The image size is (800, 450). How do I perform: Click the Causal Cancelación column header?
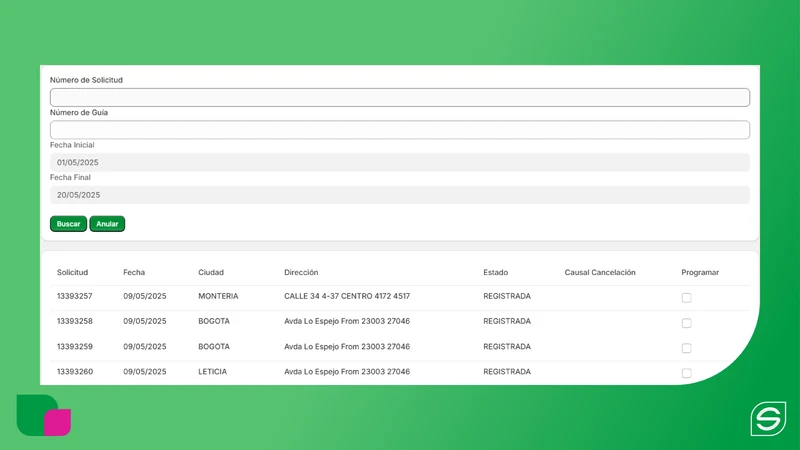tap(600, 272)
